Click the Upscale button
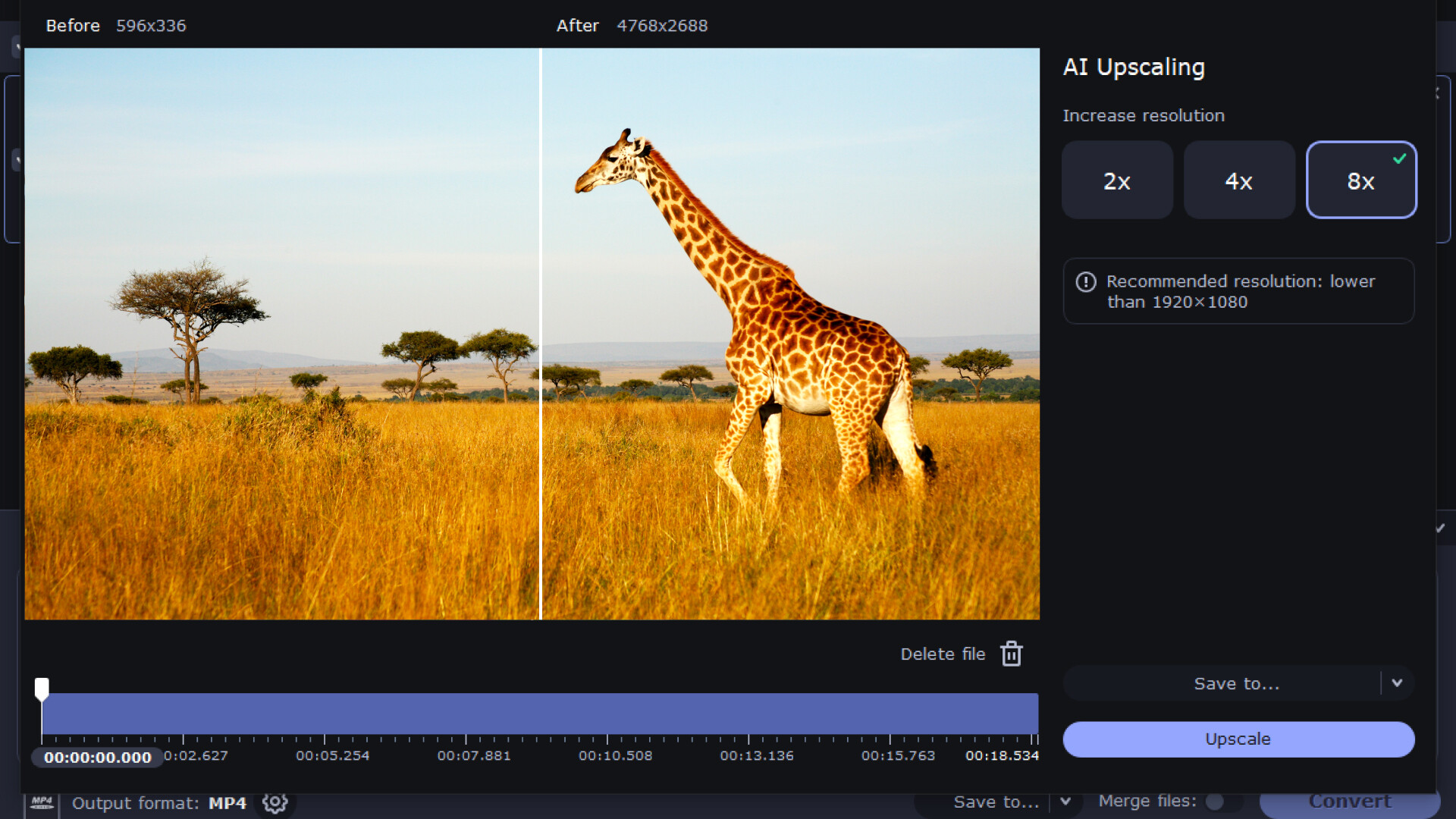The image size is (1456, 819). [x=1238, y=739]
